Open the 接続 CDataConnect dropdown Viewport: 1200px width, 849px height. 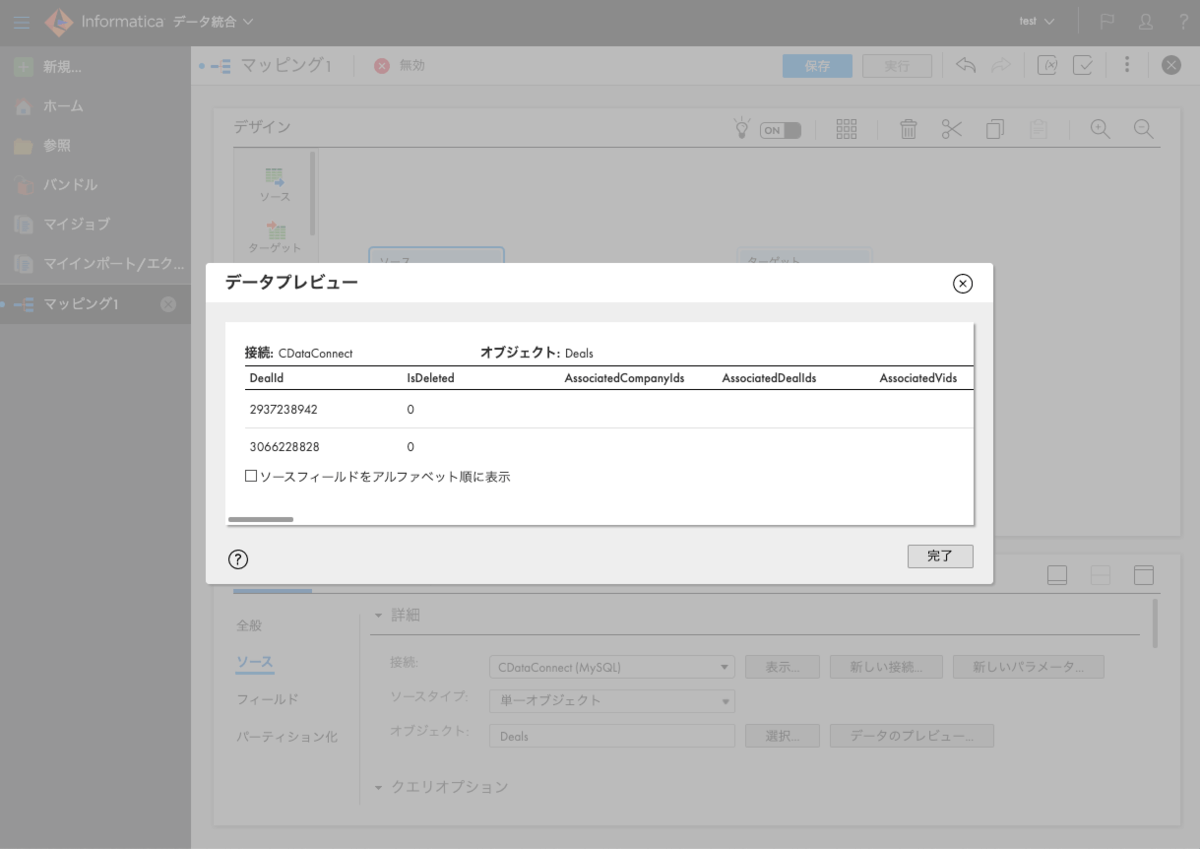(612, 667)
